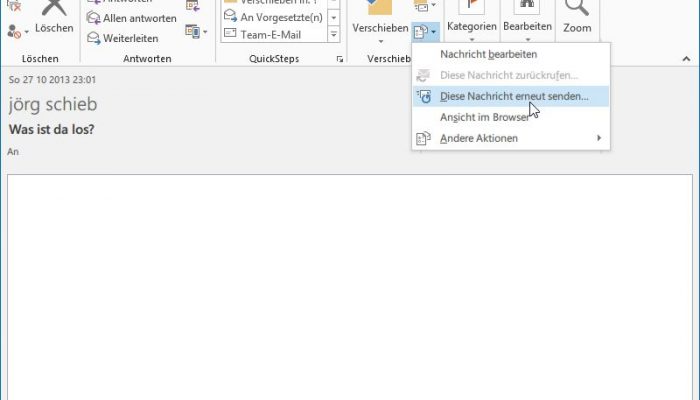700x400 pixels.
Task: Open the Verschieben folder button
Action: [x=380, y=22]
